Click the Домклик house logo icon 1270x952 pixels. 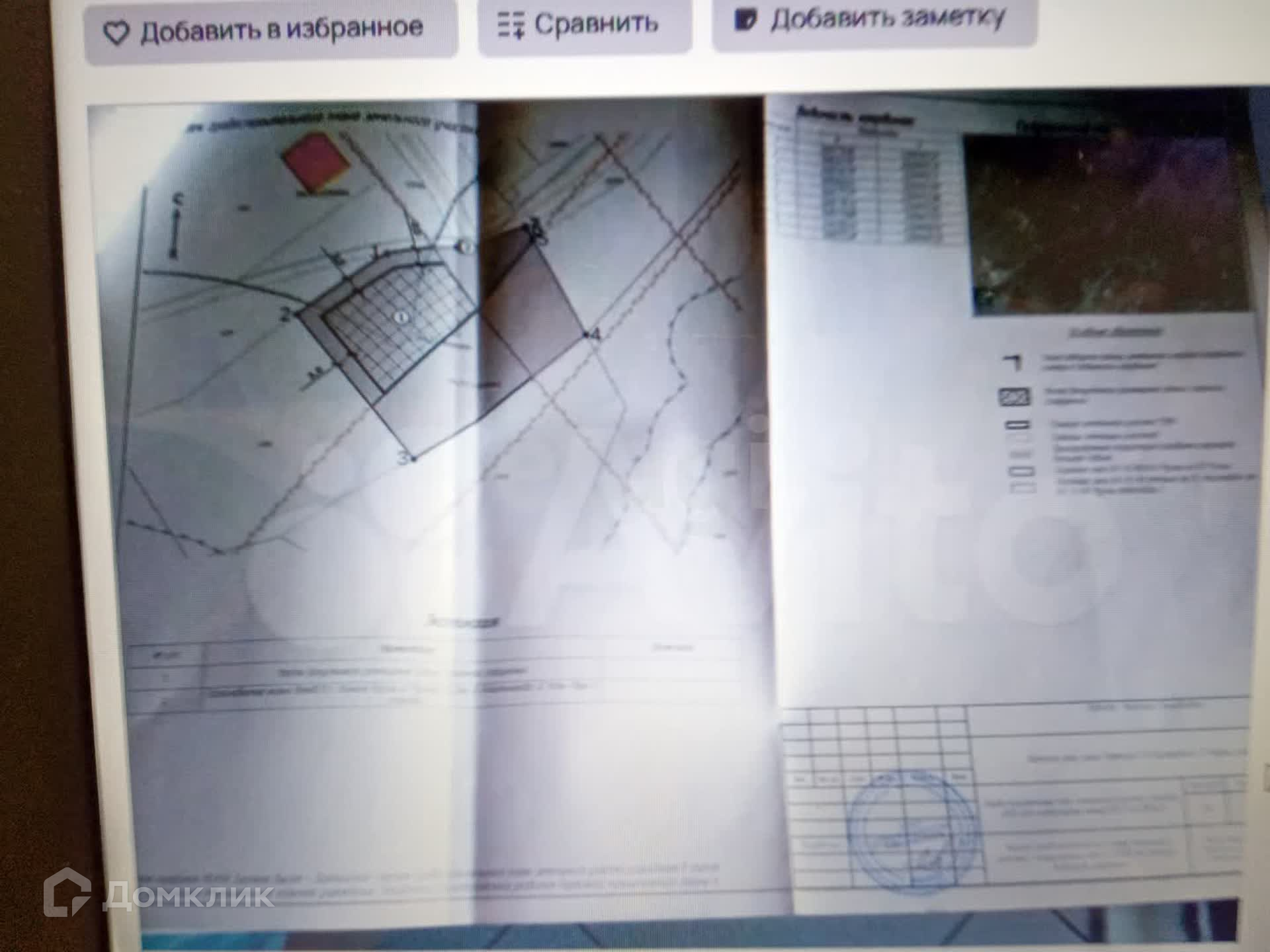click(x=67, y=892)
